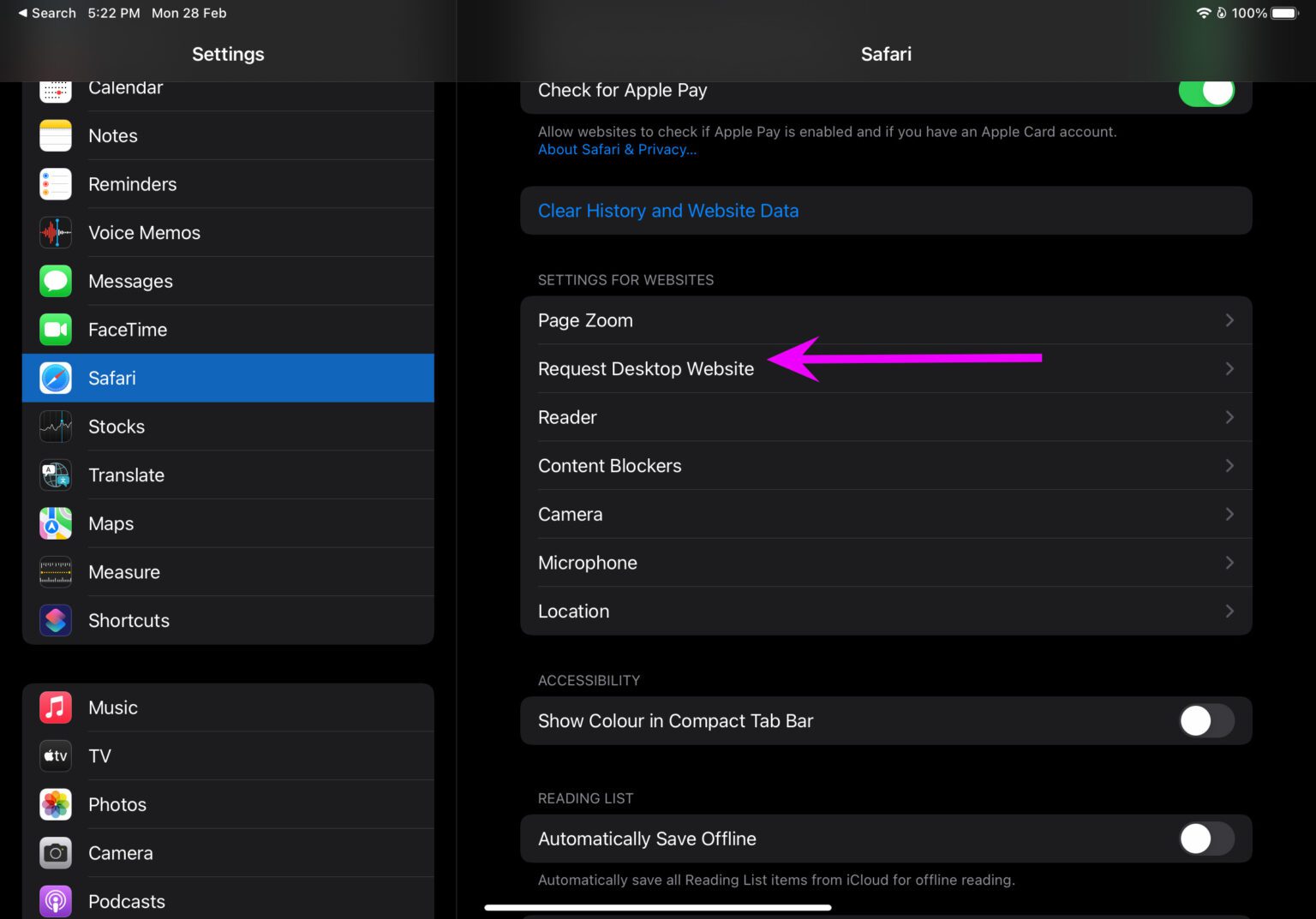Click Clear History and Website Data
This screenshot has width=1316, height=919.
click(668, 210)
